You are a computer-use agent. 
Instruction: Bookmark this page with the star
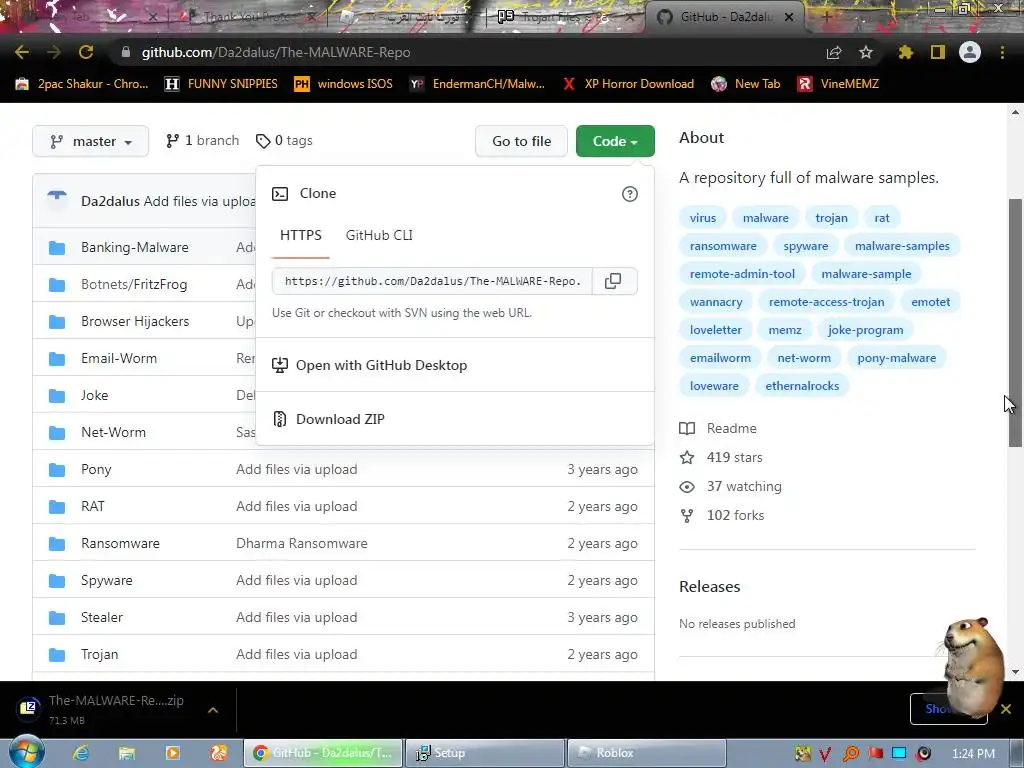865,52
